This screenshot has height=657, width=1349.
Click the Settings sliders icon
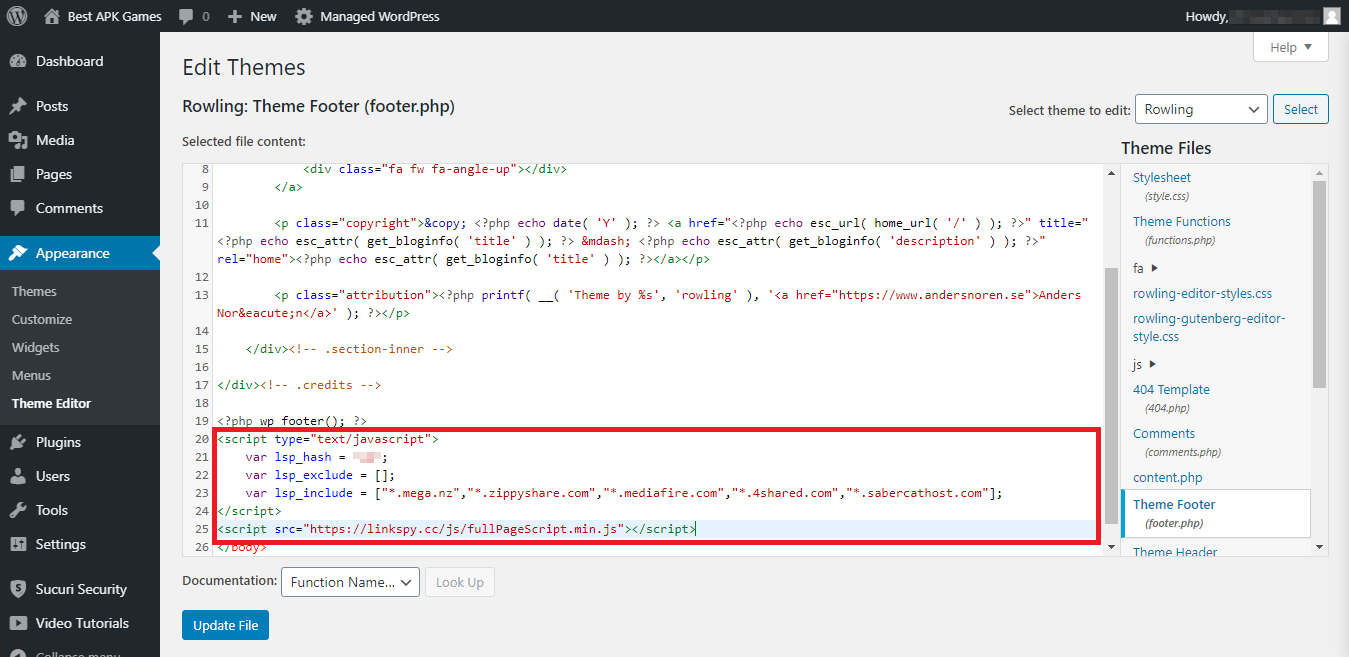click(x=18, y=544)
